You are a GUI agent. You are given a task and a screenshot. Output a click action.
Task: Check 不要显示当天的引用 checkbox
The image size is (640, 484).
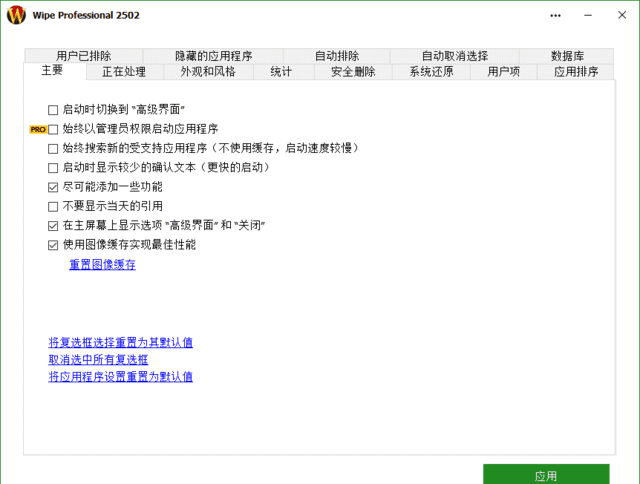click(53, 206)
